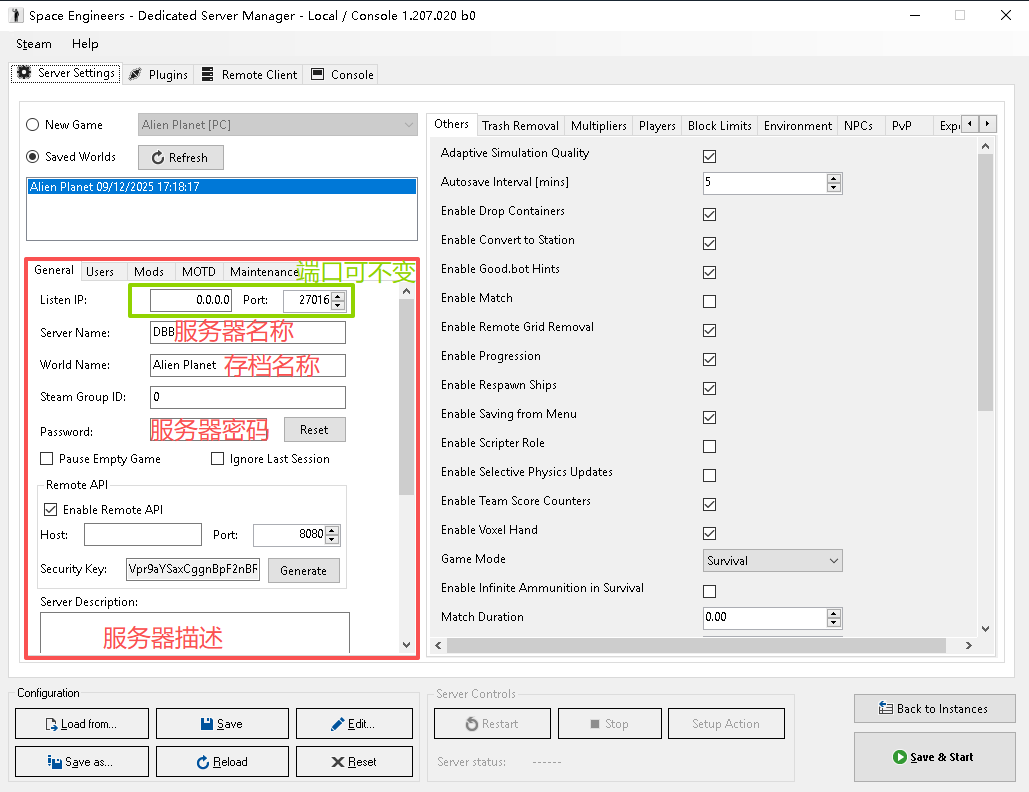Switch to the Block Limits tab
The image size is (1029, 792).
pos(719,126)
